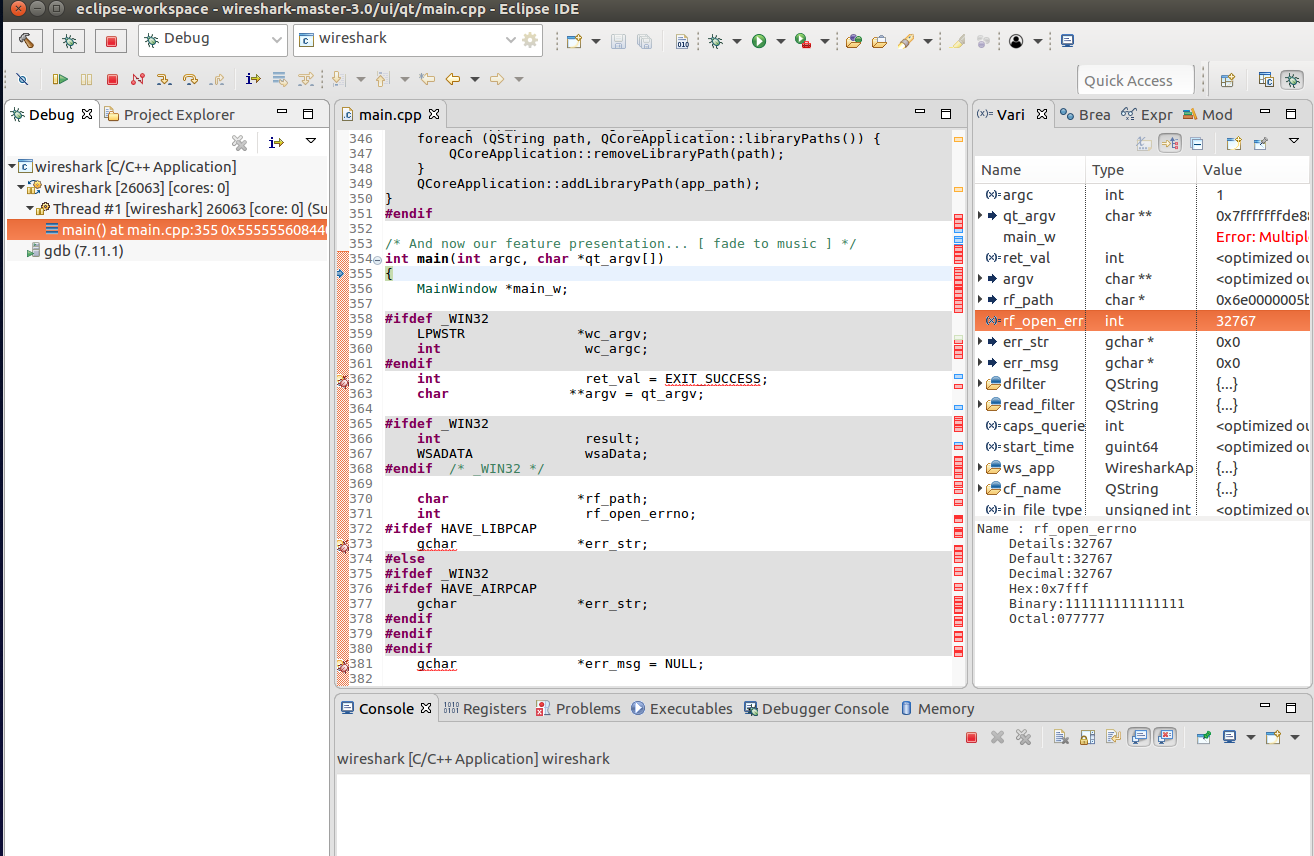Click Terminate red square in Console toolbar
This screenshot has width=1314, height=856.
click(971, 737)
